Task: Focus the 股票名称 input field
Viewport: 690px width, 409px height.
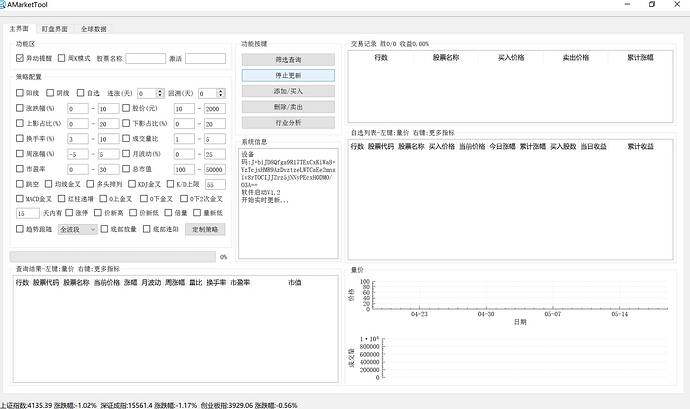Action: click(x=146, y=59)
